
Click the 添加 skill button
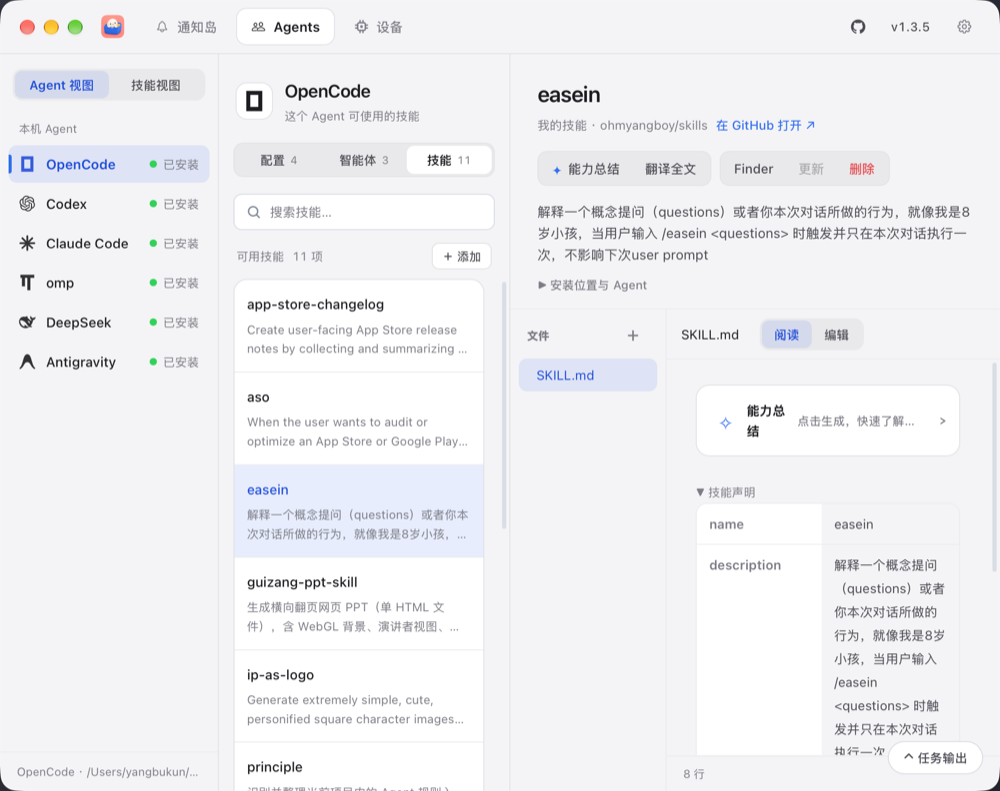(x=462, y=256)
